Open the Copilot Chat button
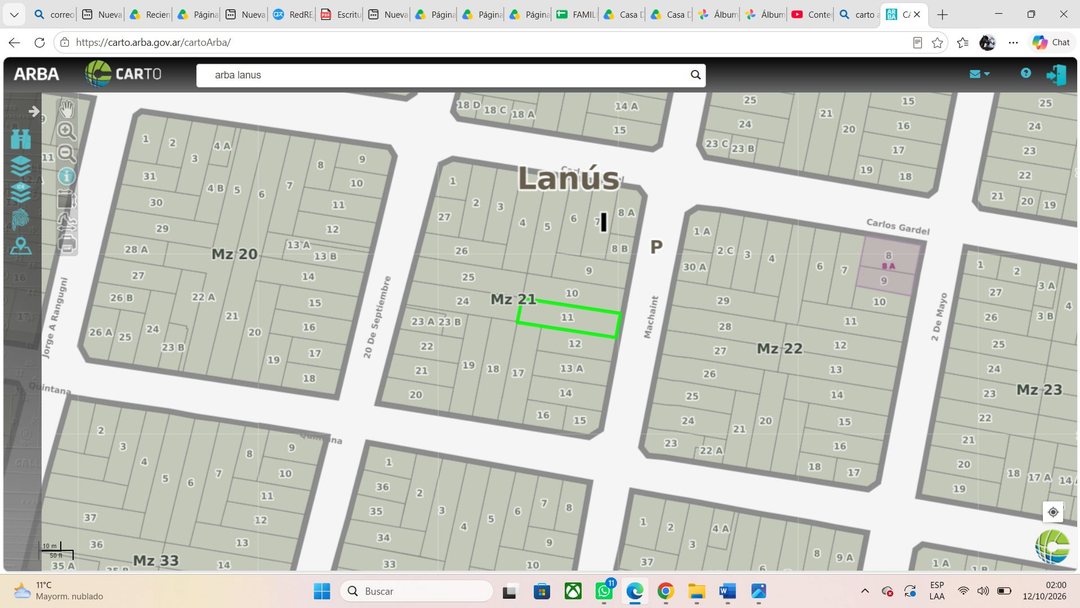The height and width of the screenshot is (608, 1080). pyautogui.click(x=1052, y=43)
